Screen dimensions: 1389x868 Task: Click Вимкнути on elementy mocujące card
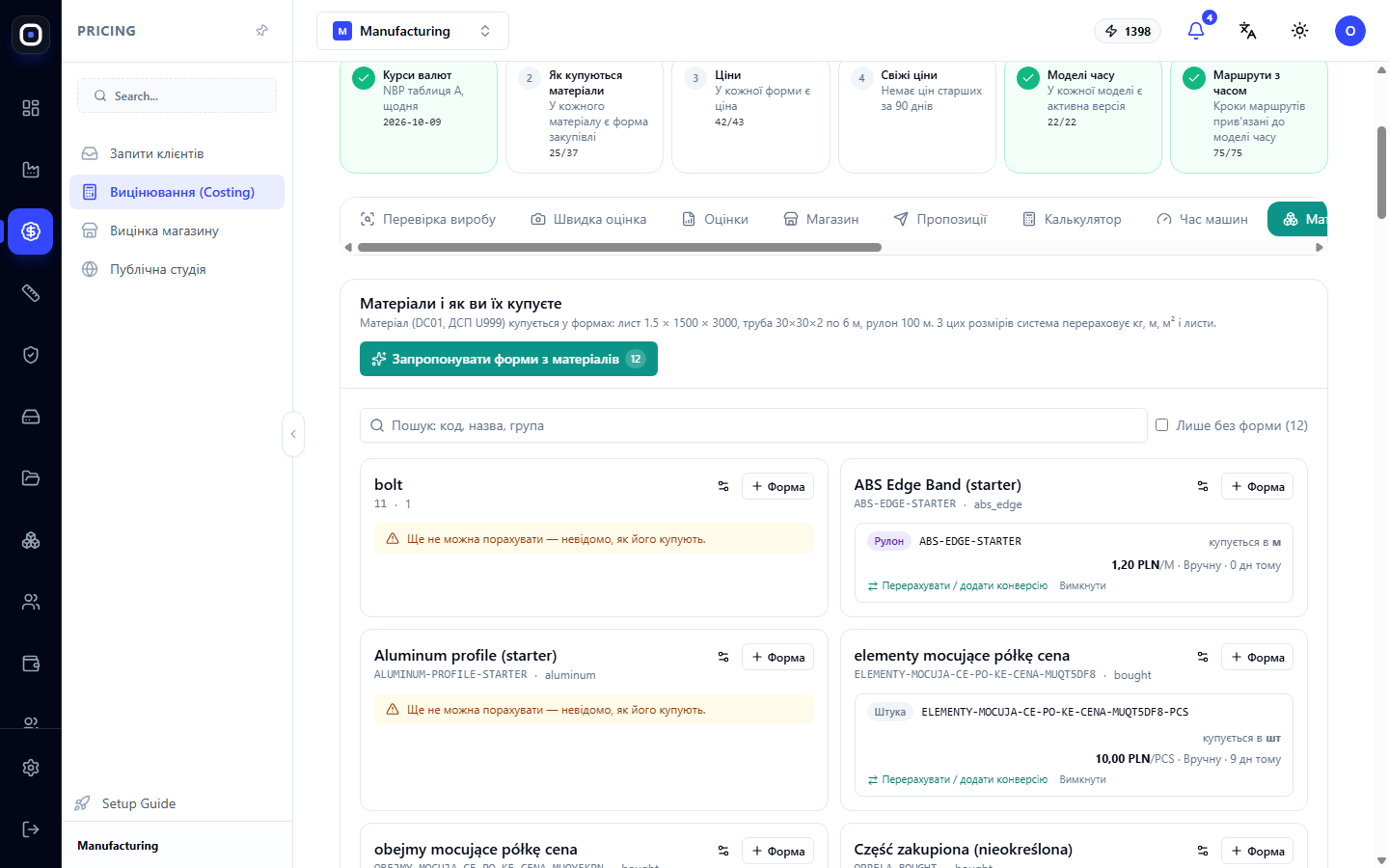[1082, 779]
